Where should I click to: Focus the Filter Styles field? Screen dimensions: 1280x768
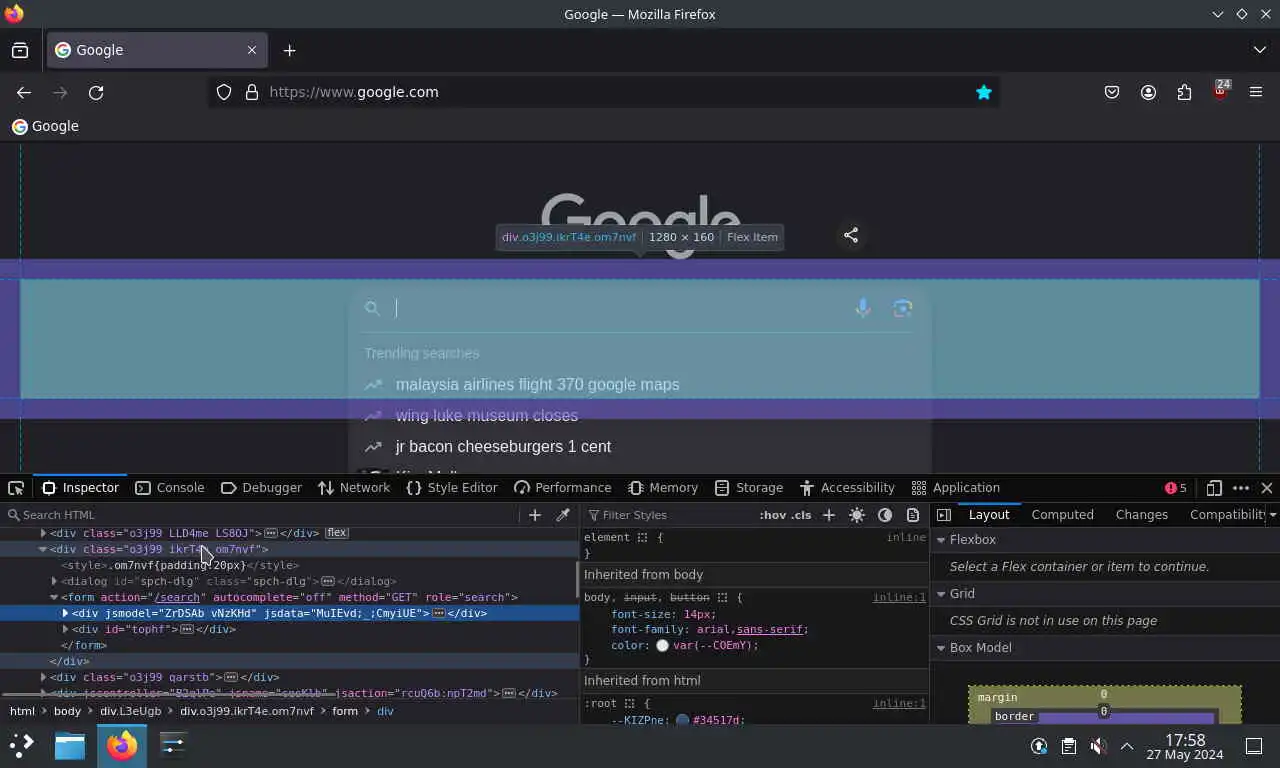(672, 515)
